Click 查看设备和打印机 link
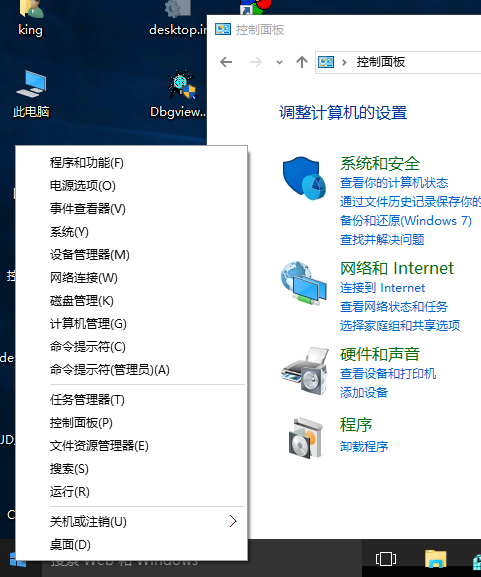This screenshot has width=481, height=577. click(388, 374)
